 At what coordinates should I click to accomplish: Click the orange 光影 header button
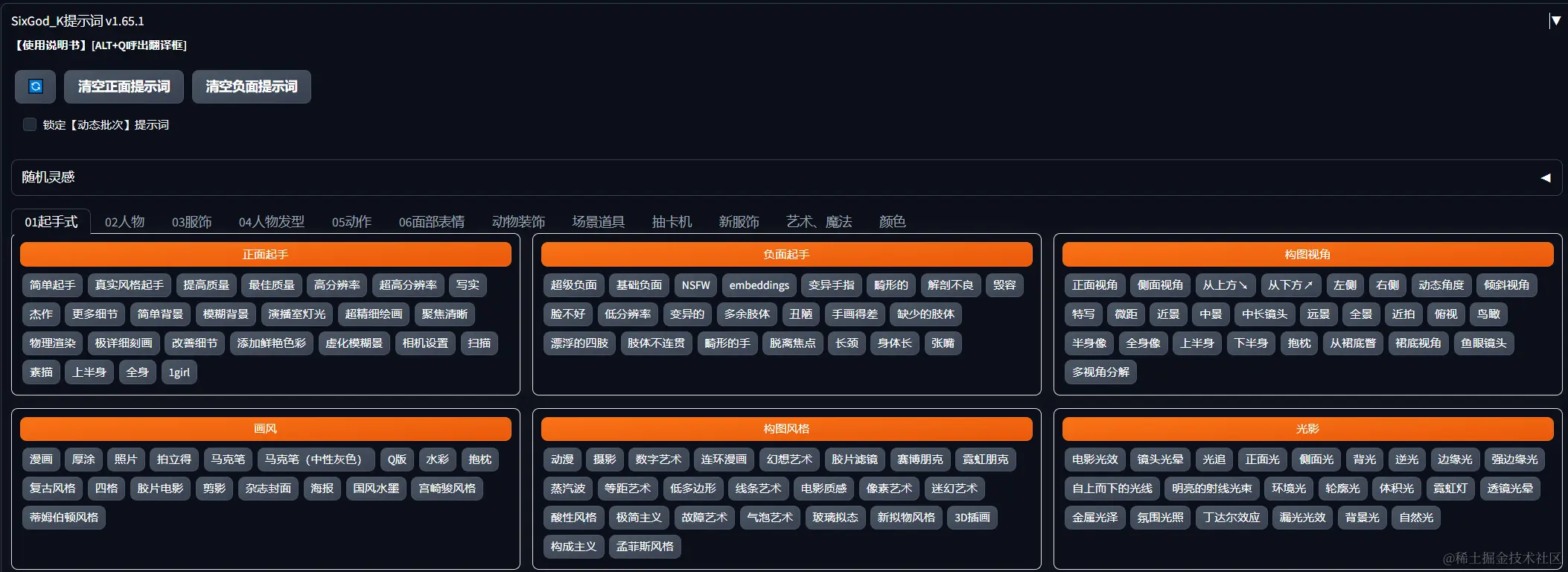1307,428
